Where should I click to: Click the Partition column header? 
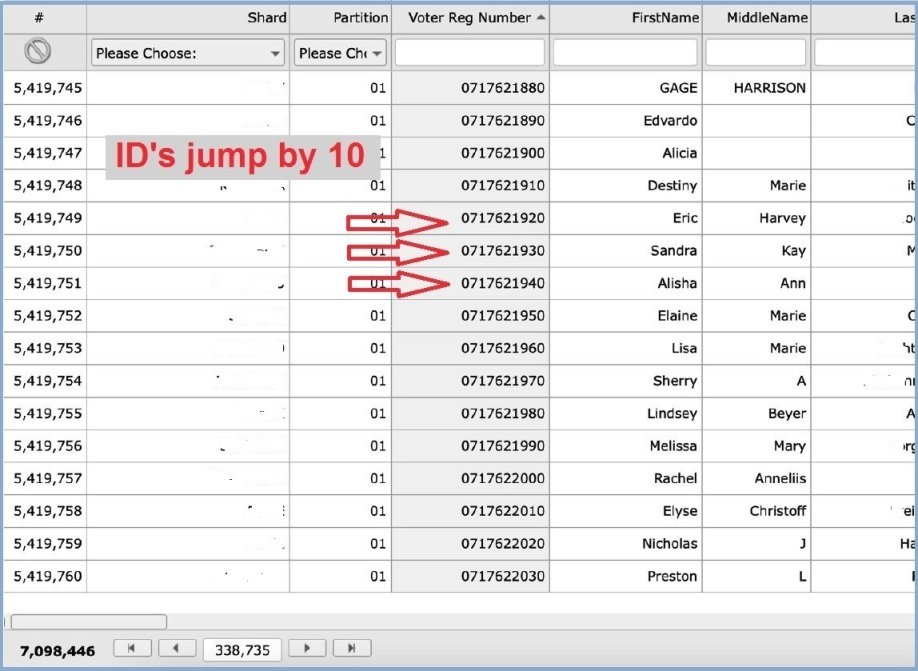[360, 18]
